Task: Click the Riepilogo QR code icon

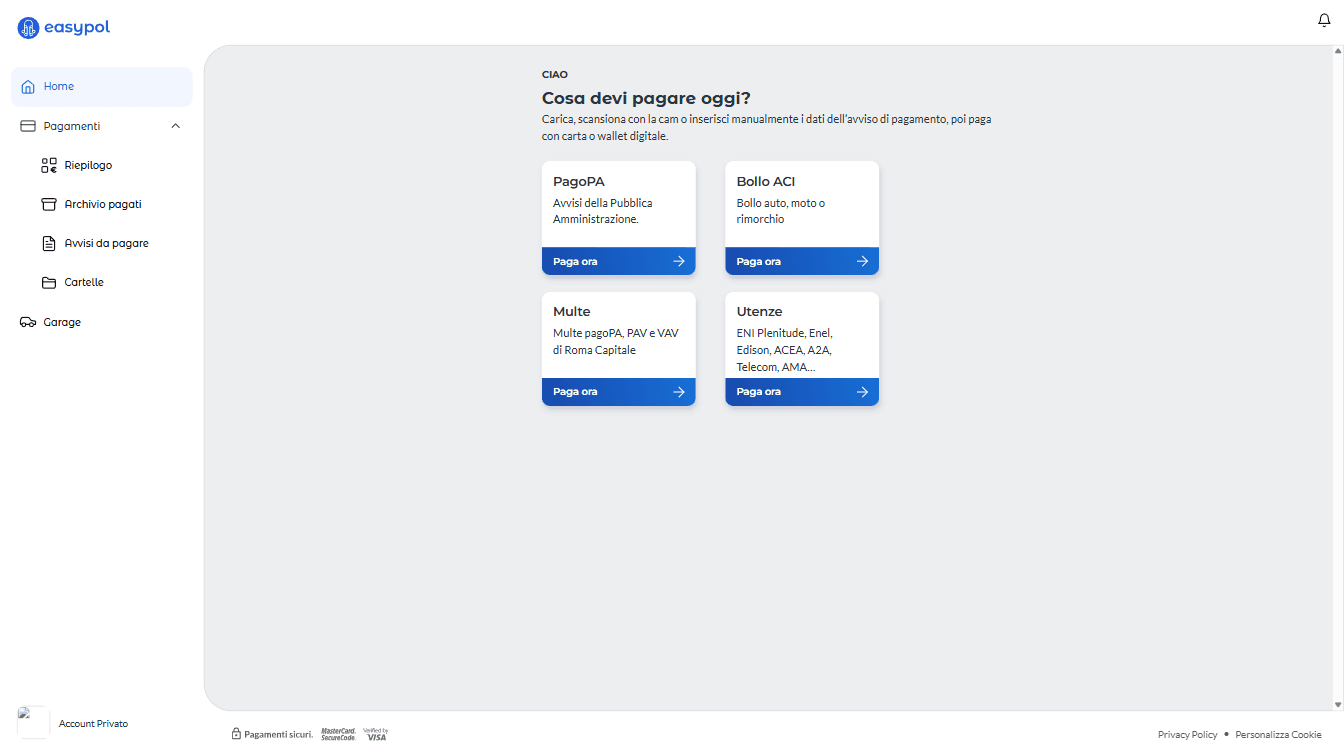Action: [49, 166]
